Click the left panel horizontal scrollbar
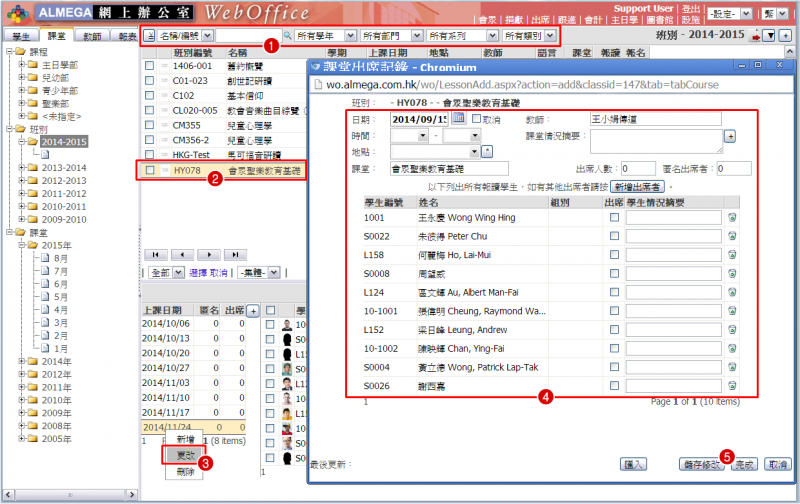This screenshot has height=504, width=800. [x=70, y=494]
